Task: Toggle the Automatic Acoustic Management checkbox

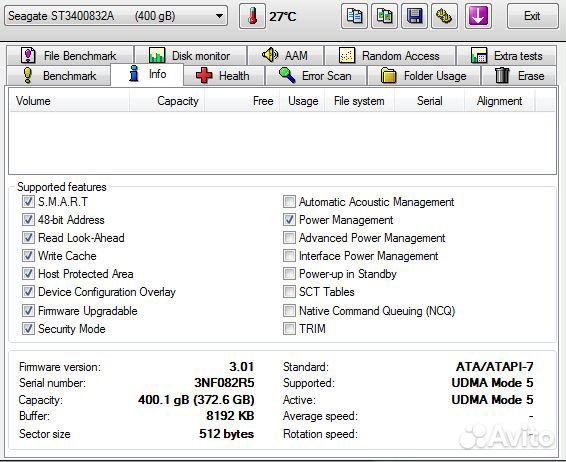Action: tap(289, 201)
